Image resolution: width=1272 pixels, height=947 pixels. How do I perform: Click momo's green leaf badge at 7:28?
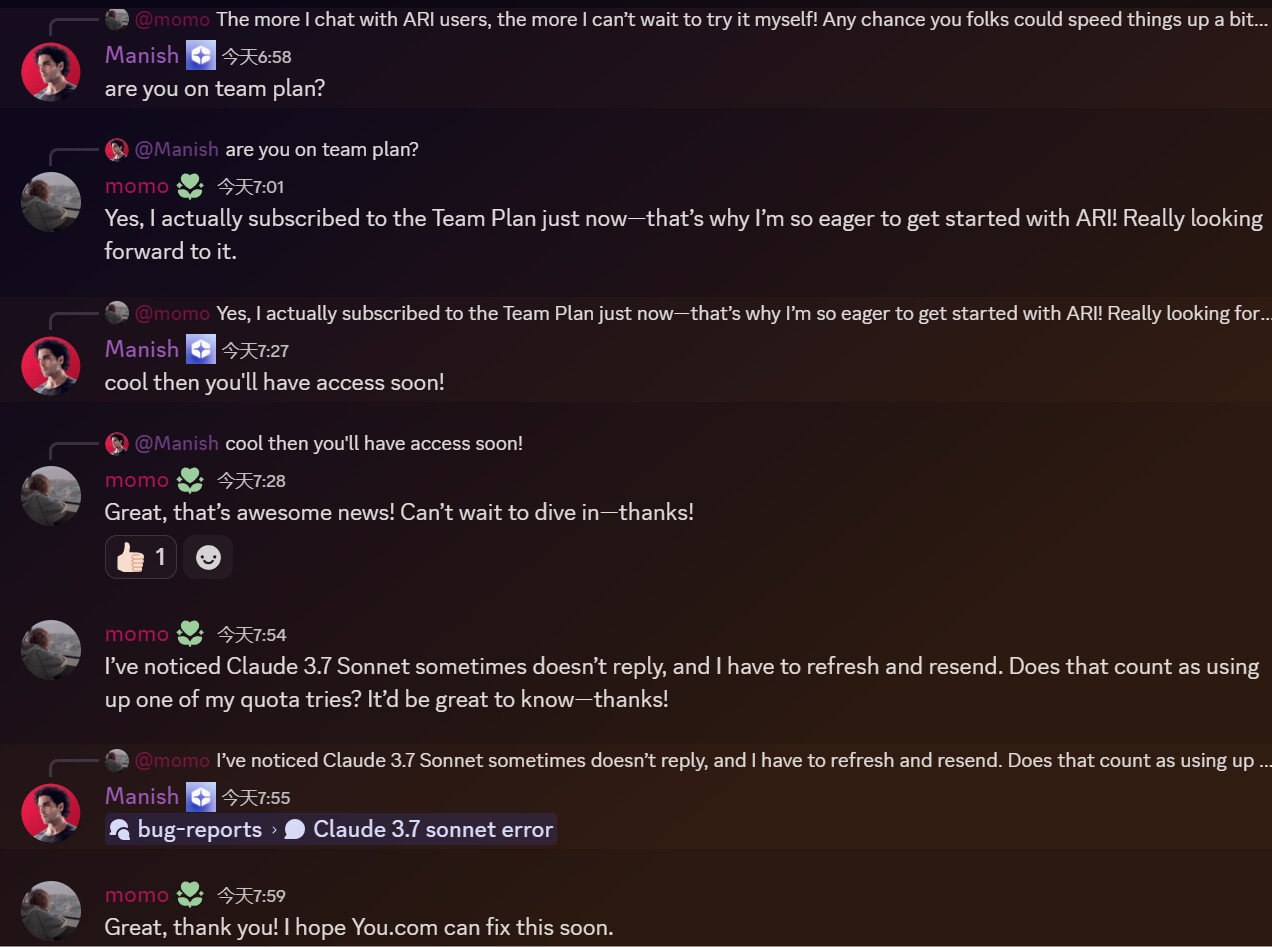point(190,480)
